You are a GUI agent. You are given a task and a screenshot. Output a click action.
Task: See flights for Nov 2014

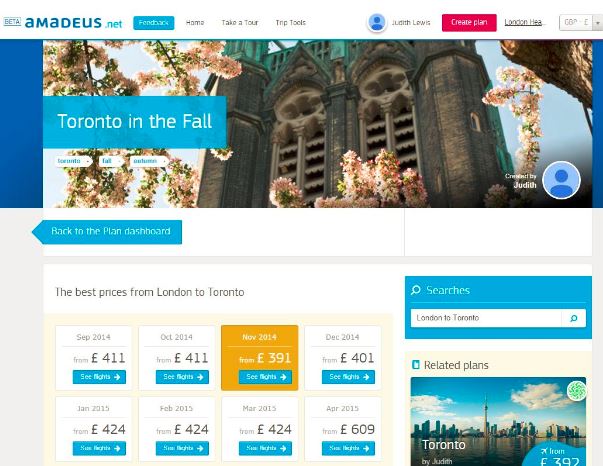(x=265, y=377)
